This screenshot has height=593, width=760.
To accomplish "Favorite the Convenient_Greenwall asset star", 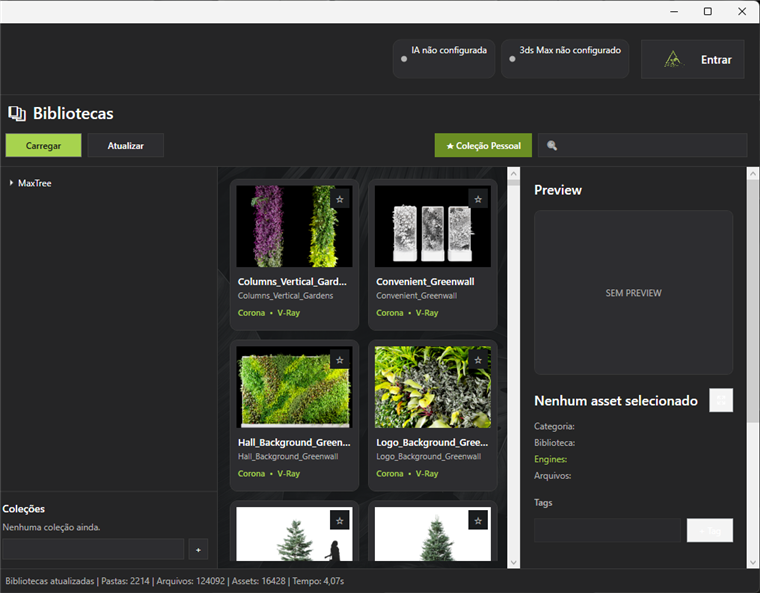I will (478, 199).
